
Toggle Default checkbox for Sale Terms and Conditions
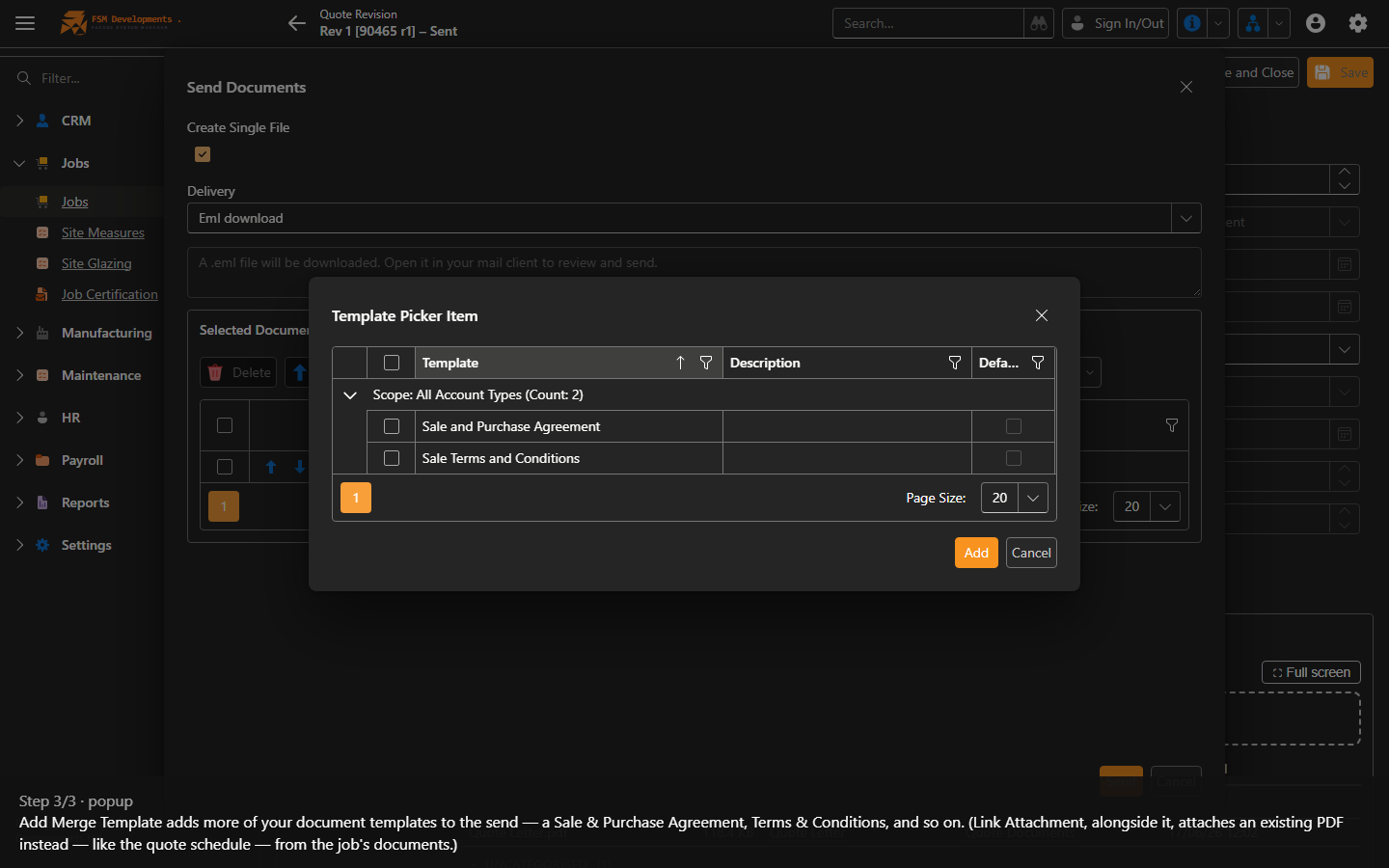click(1014, 458)
